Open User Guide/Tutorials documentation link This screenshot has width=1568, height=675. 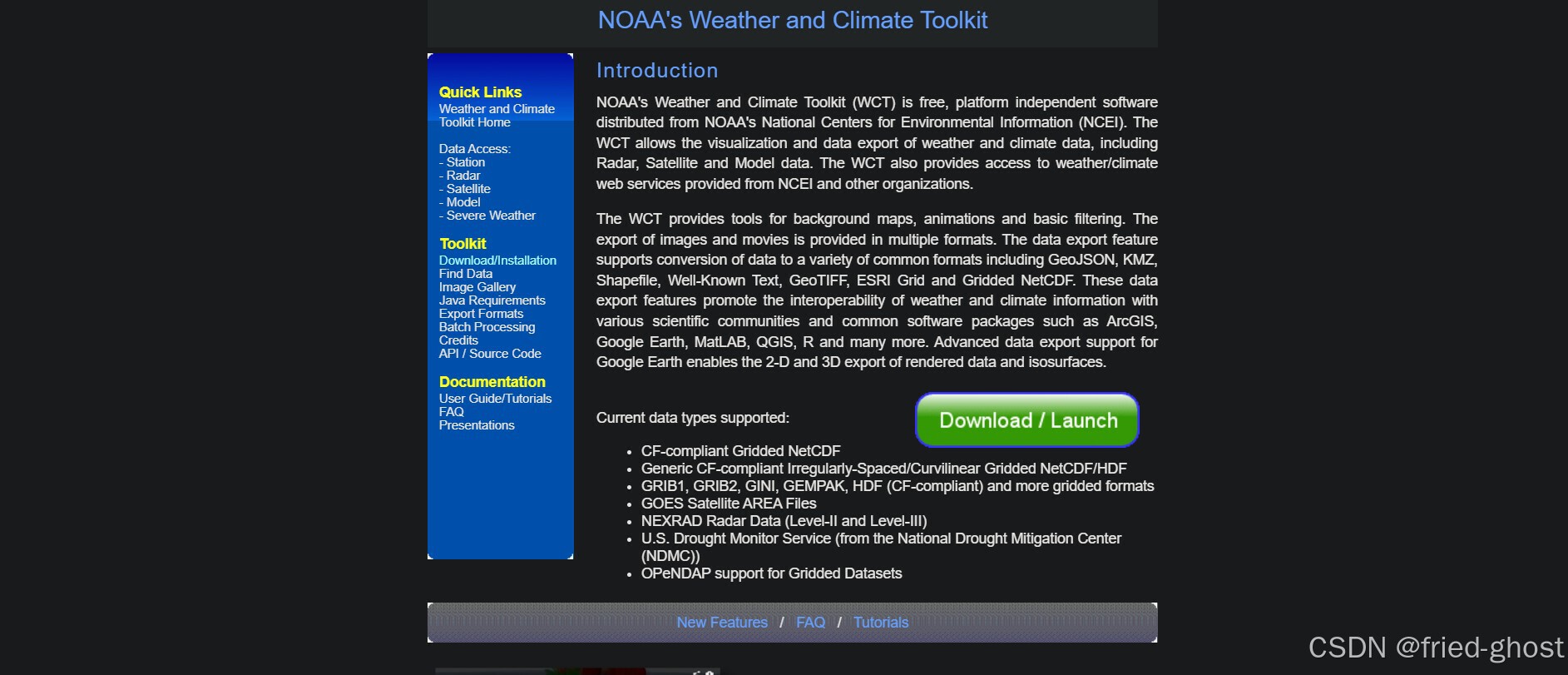[x=495, y=399]
